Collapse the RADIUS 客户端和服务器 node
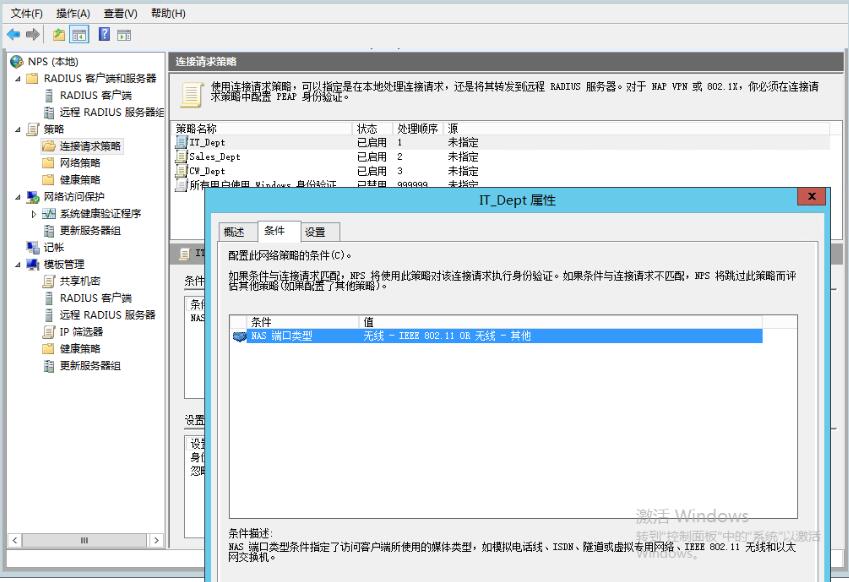The height and width of the screenshot is (582, 849). click(x=18, y=79)
